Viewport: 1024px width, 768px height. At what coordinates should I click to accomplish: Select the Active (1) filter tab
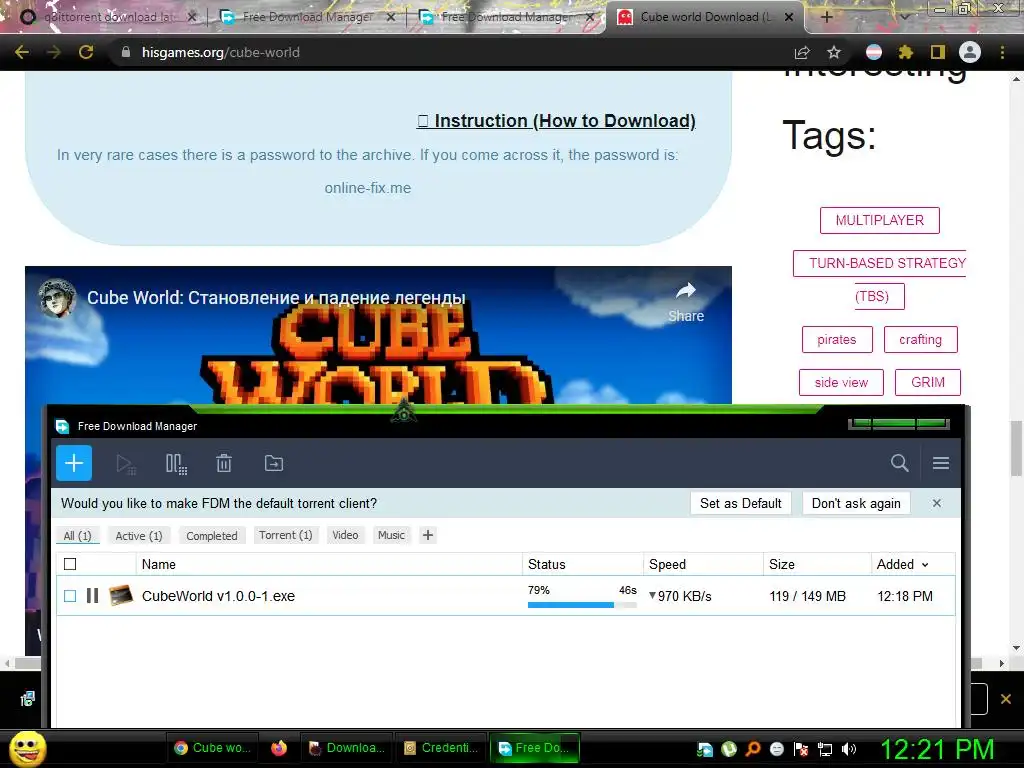pyautogui.click(x=138, y=536)
